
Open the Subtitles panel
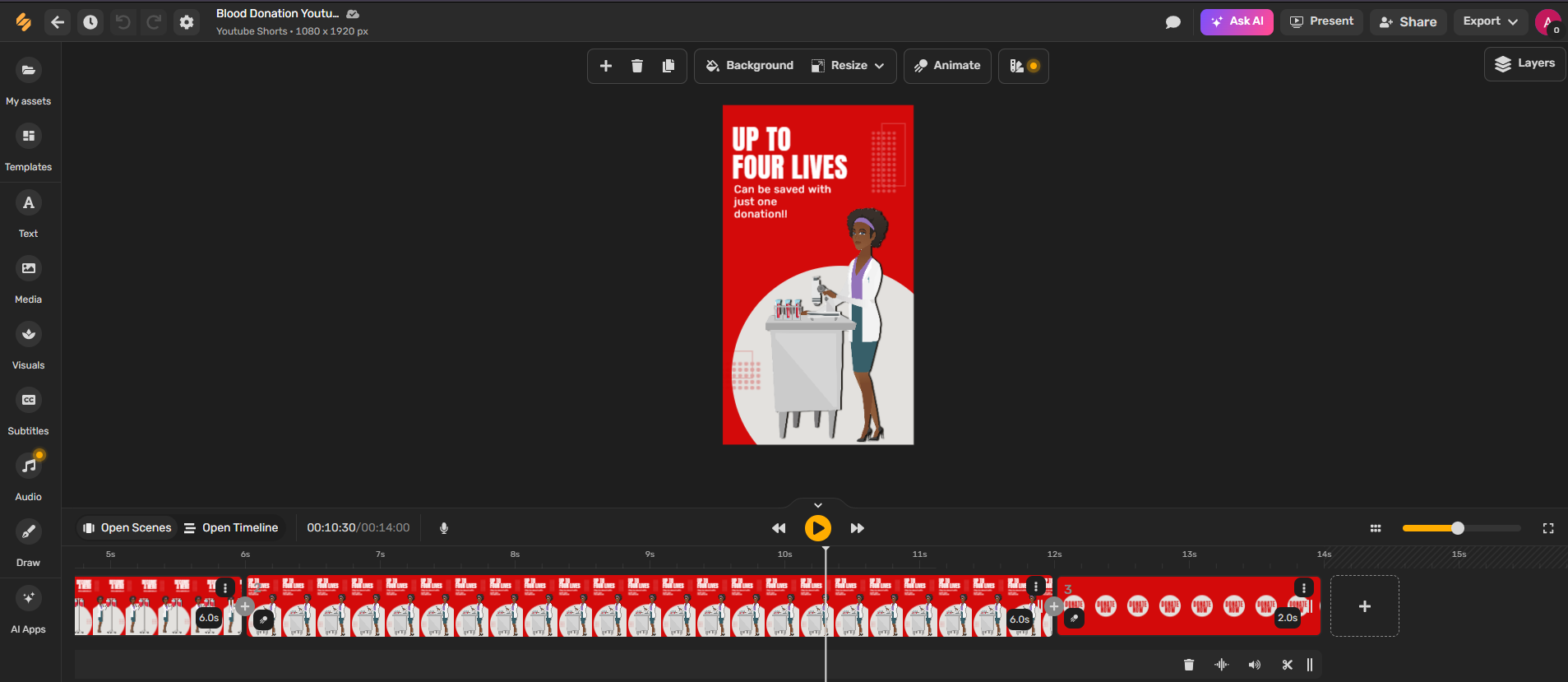pos(29,401)
